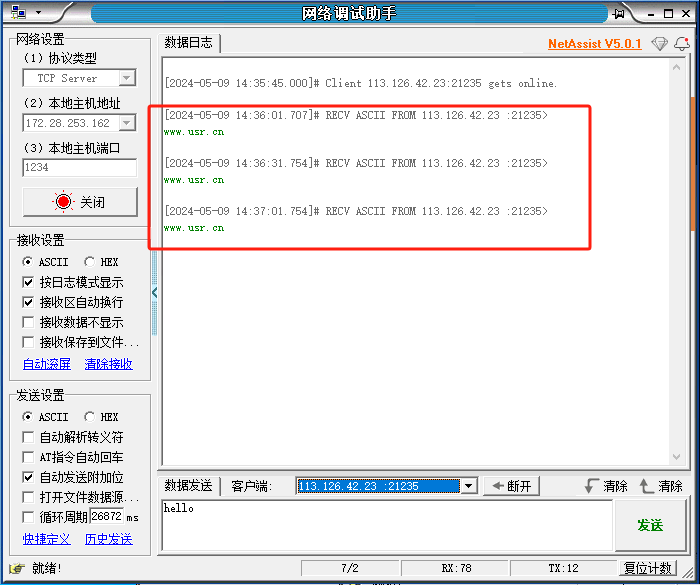Click the 自动滚屏 link
This screenshot has width=700, height=585.
pyautogui.click(x=46, y=364)
